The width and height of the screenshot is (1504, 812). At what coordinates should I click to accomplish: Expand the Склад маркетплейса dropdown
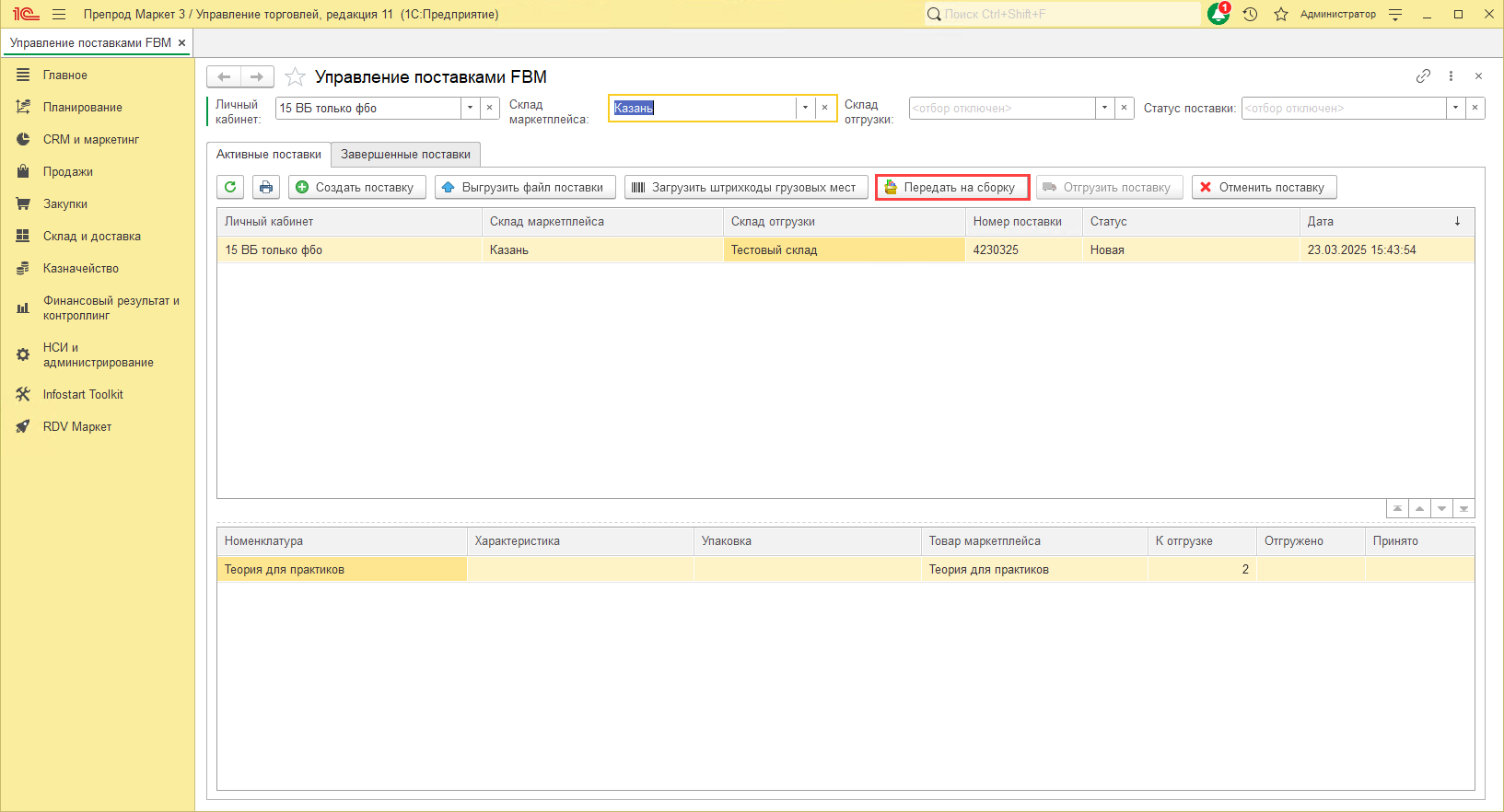pos(805,108)
